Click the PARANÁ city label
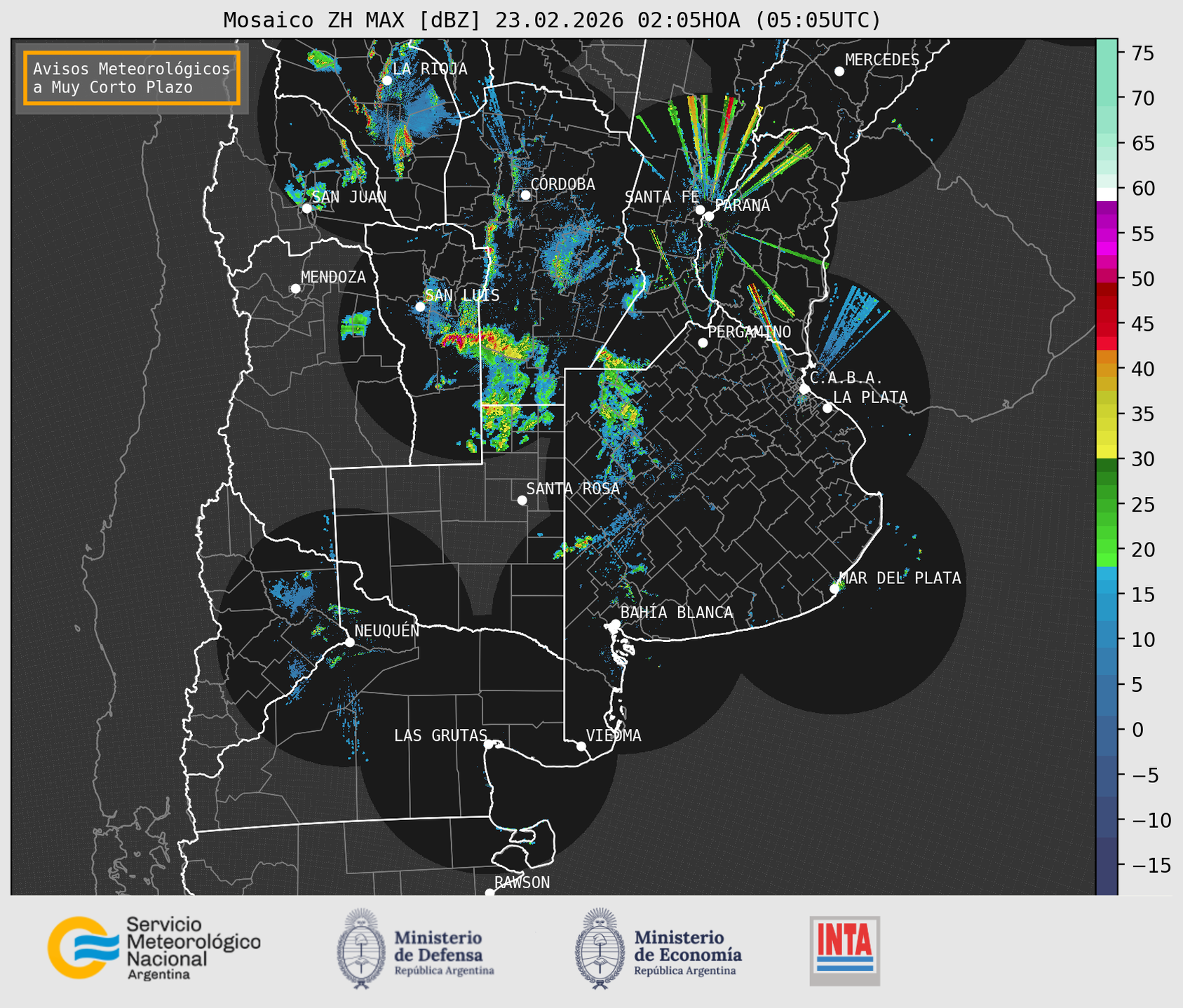Viewport: 1183px width, 1008px height. (x=742, y=205)
